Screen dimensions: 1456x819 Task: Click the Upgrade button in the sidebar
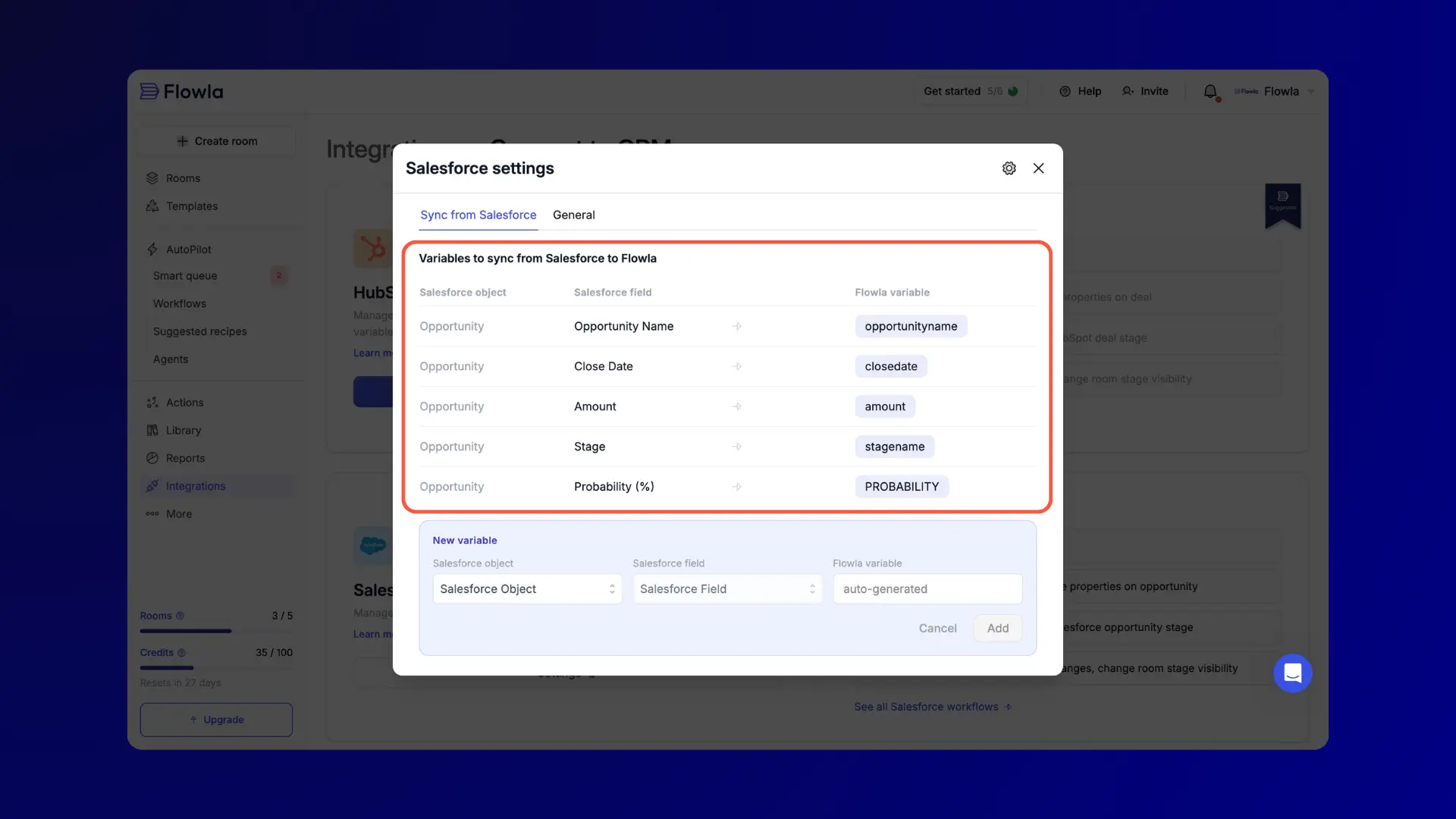point(216,720)
